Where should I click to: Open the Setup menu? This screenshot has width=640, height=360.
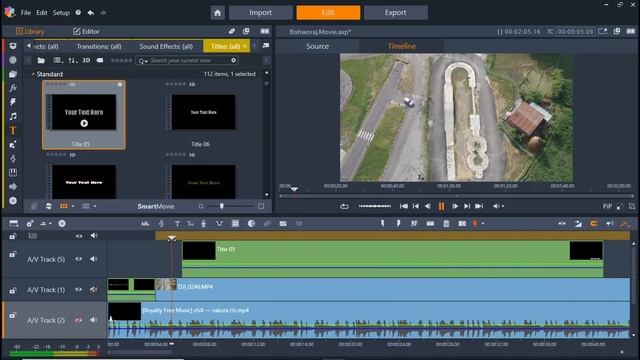[x=61, y=13]
